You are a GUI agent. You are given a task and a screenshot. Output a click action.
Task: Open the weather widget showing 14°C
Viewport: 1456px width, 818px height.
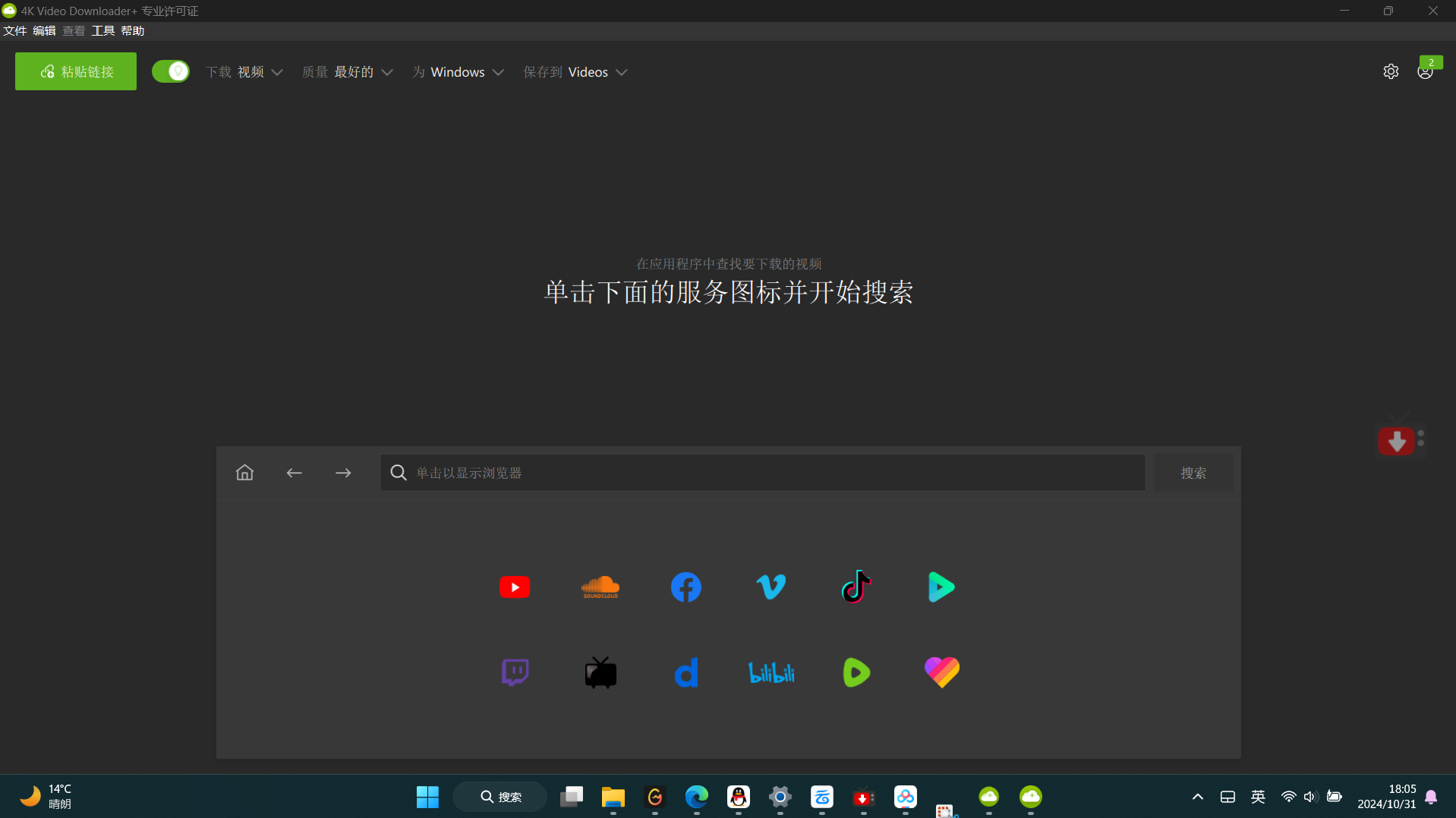pyautogui.click(x=46, y=797)
